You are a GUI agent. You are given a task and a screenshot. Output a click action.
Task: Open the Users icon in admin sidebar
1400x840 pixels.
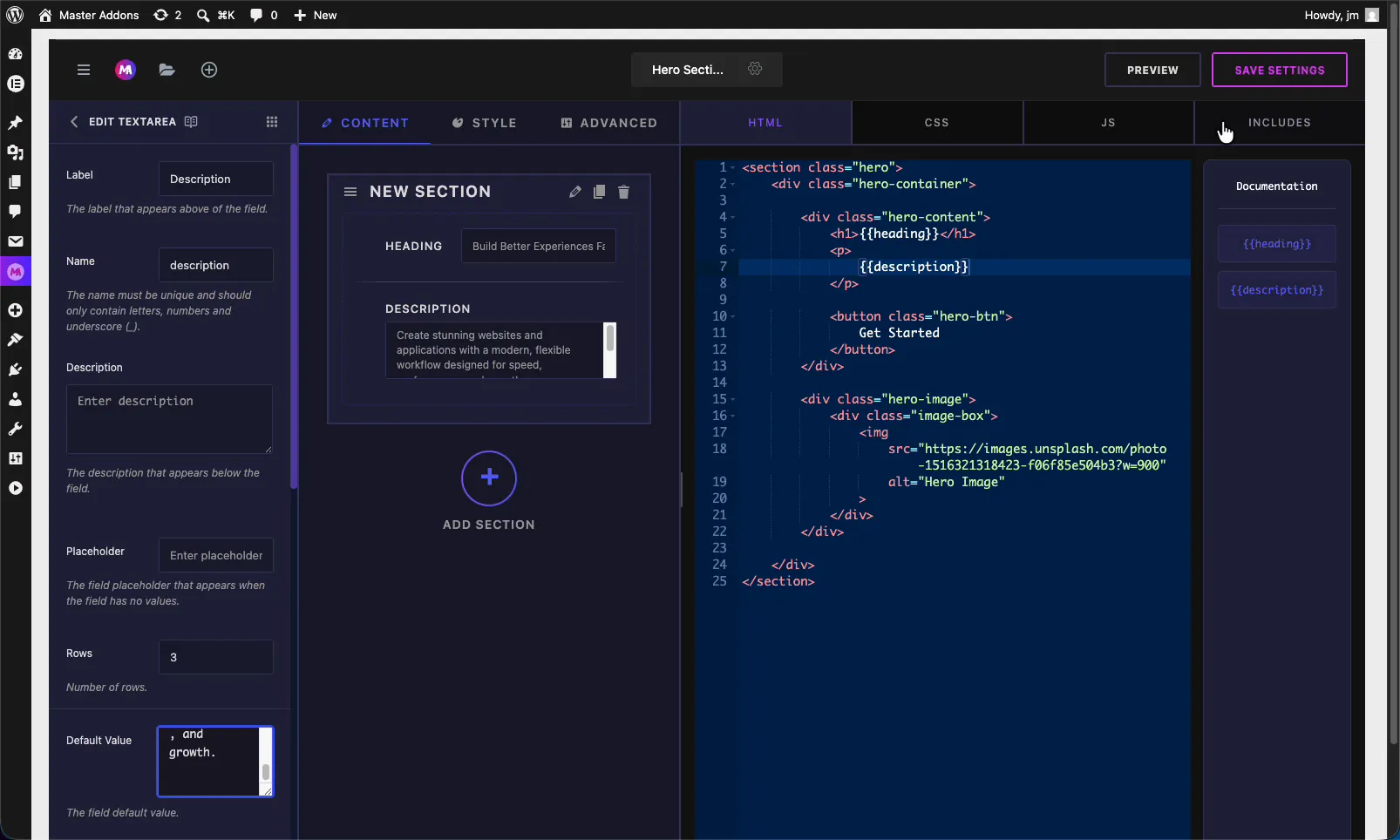coord(15,399)
